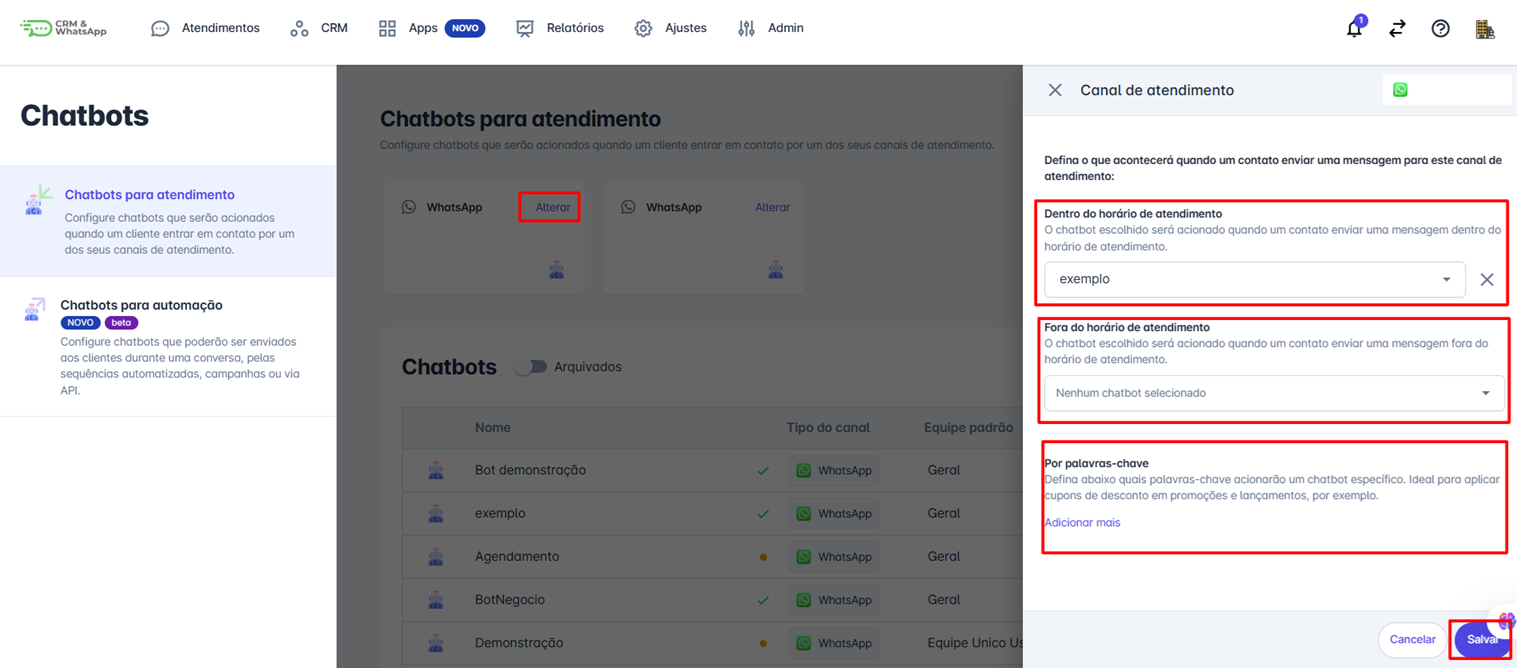Click the Admin sliders icon

point(746,27)
